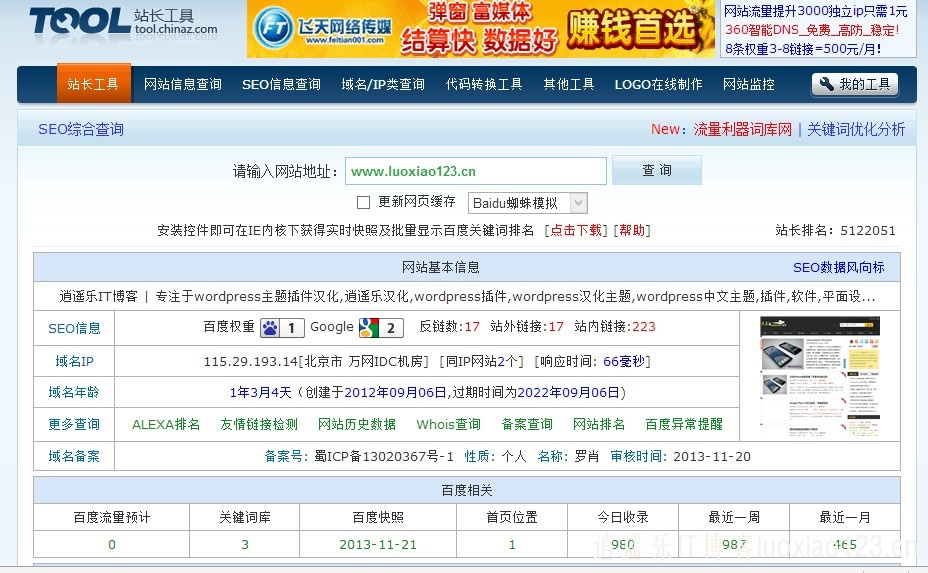Open the 网站信息查询 menu
Viewport: 928px width, 573px height.
182,85
